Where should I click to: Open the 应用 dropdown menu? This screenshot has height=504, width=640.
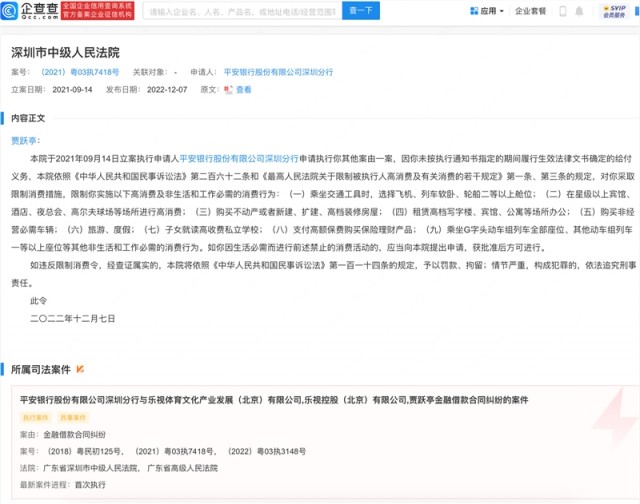click(487, 11)
